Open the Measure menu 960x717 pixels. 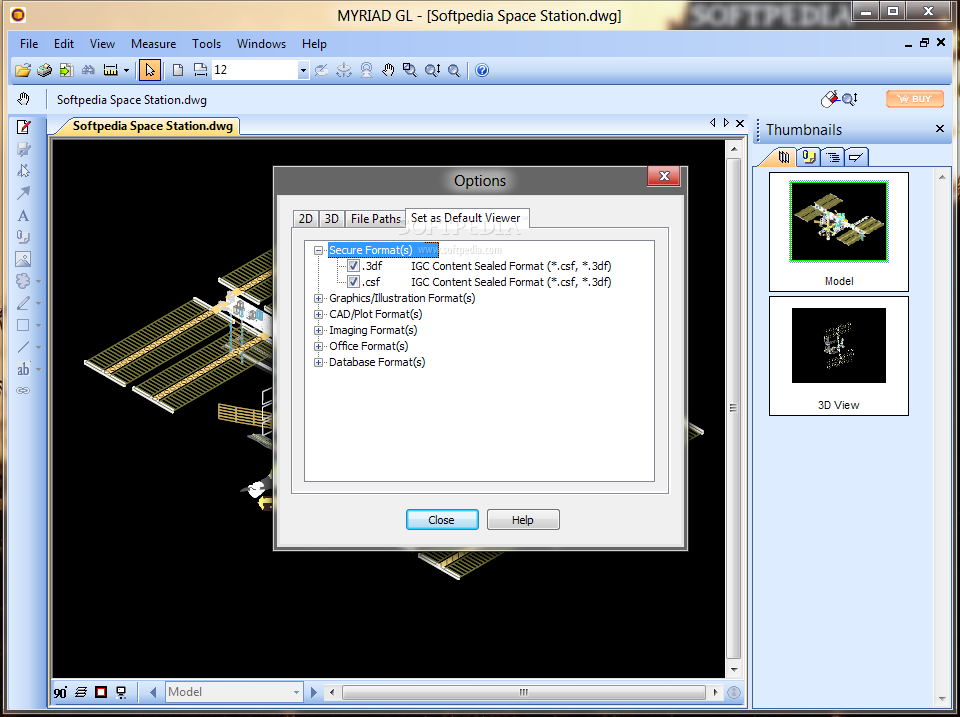click(153, 44)
